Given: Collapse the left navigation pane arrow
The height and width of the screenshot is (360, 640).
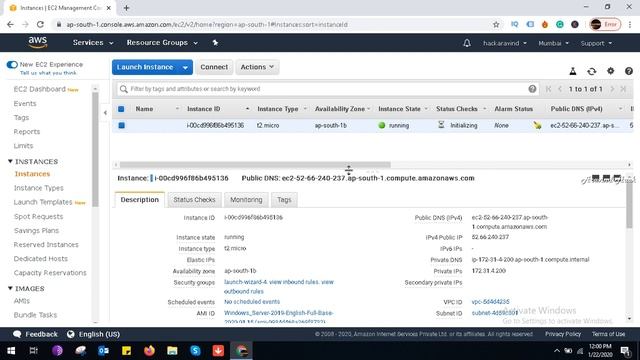Looking at the screenshot, I should [x=105, y=113].
